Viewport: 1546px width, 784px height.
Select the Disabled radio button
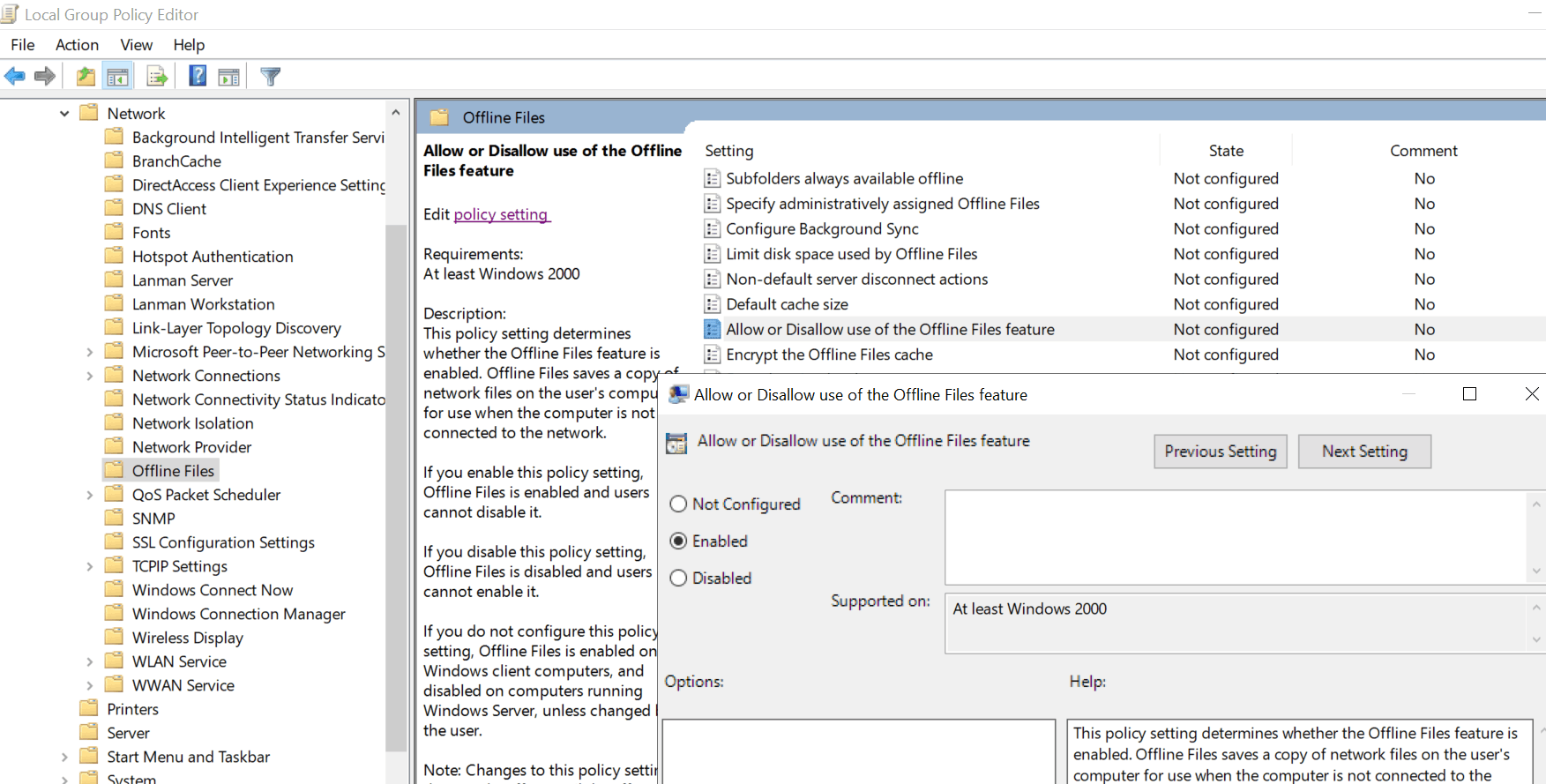point(678,579)
